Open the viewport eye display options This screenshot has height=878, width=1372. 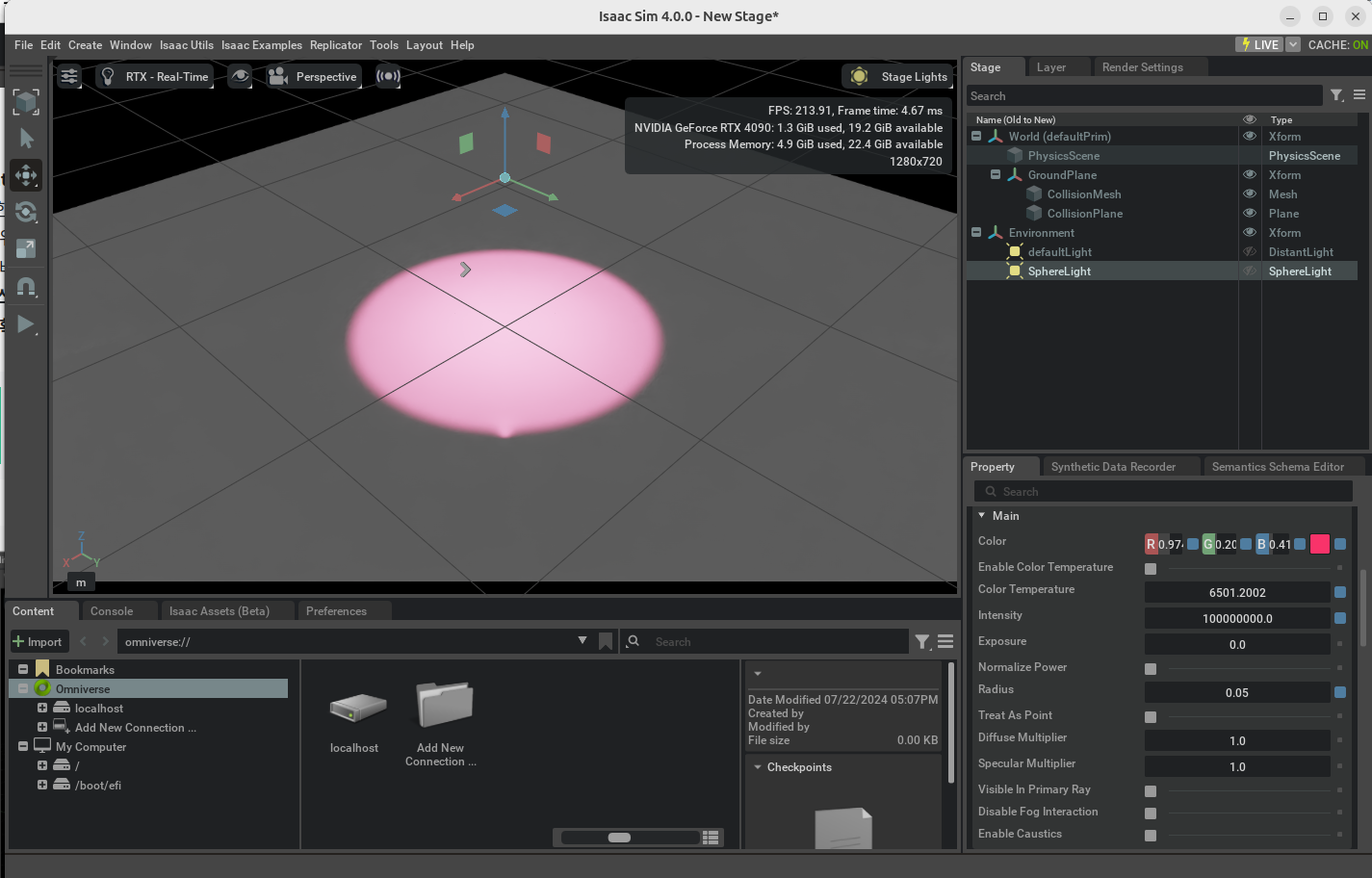click(x=240, y=76)
